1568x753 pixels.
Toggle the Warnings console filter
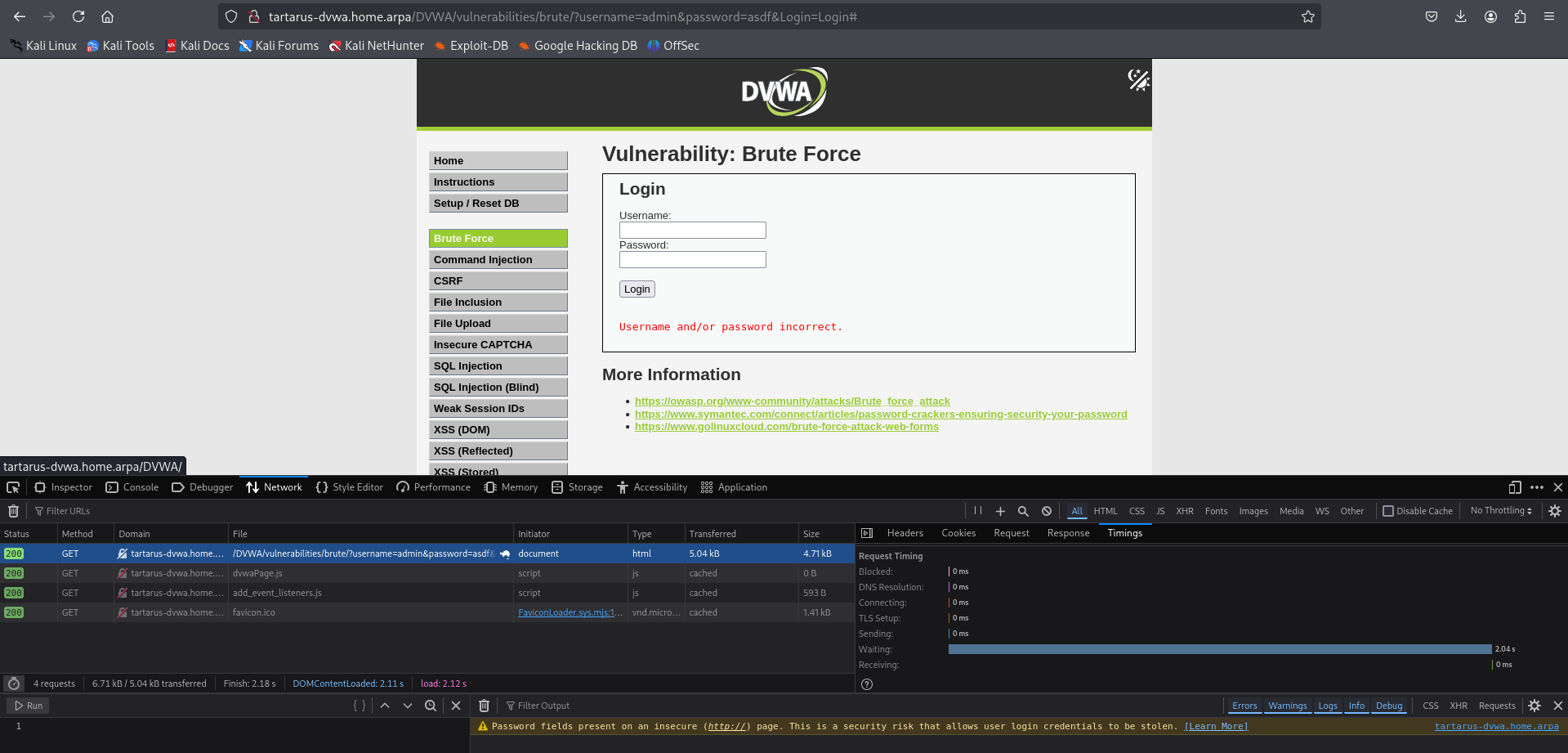pyautogui.click(x=1287, y=706)
